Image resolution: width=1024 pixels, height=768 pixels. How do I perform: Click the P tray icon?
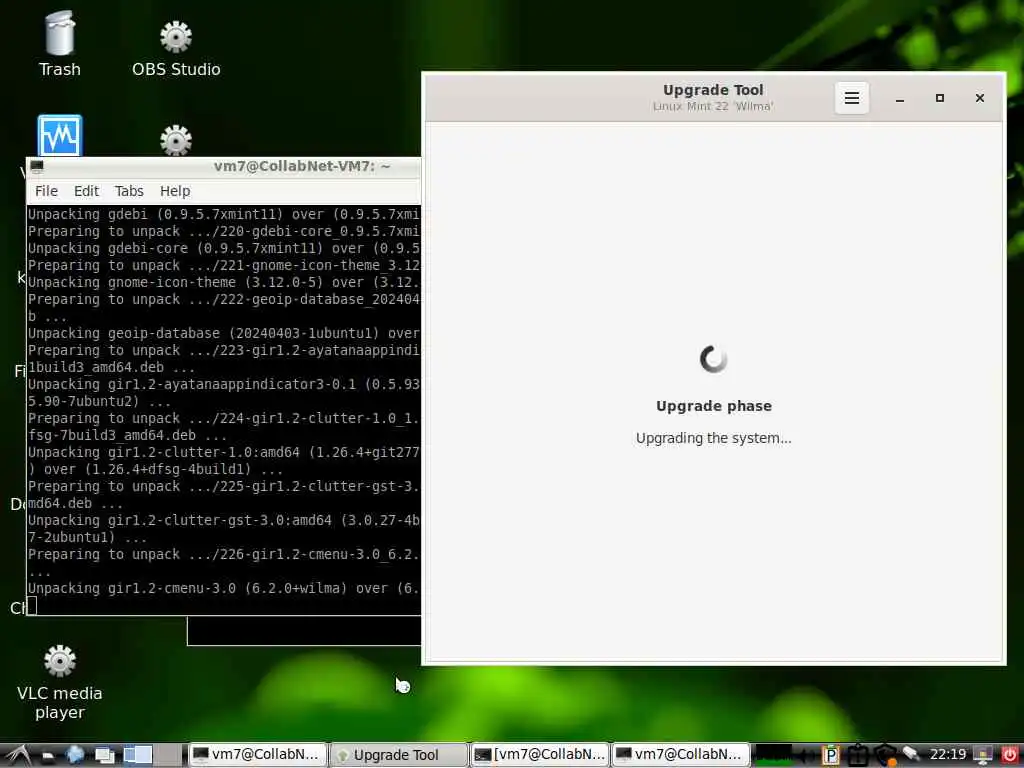click(830, 755)
